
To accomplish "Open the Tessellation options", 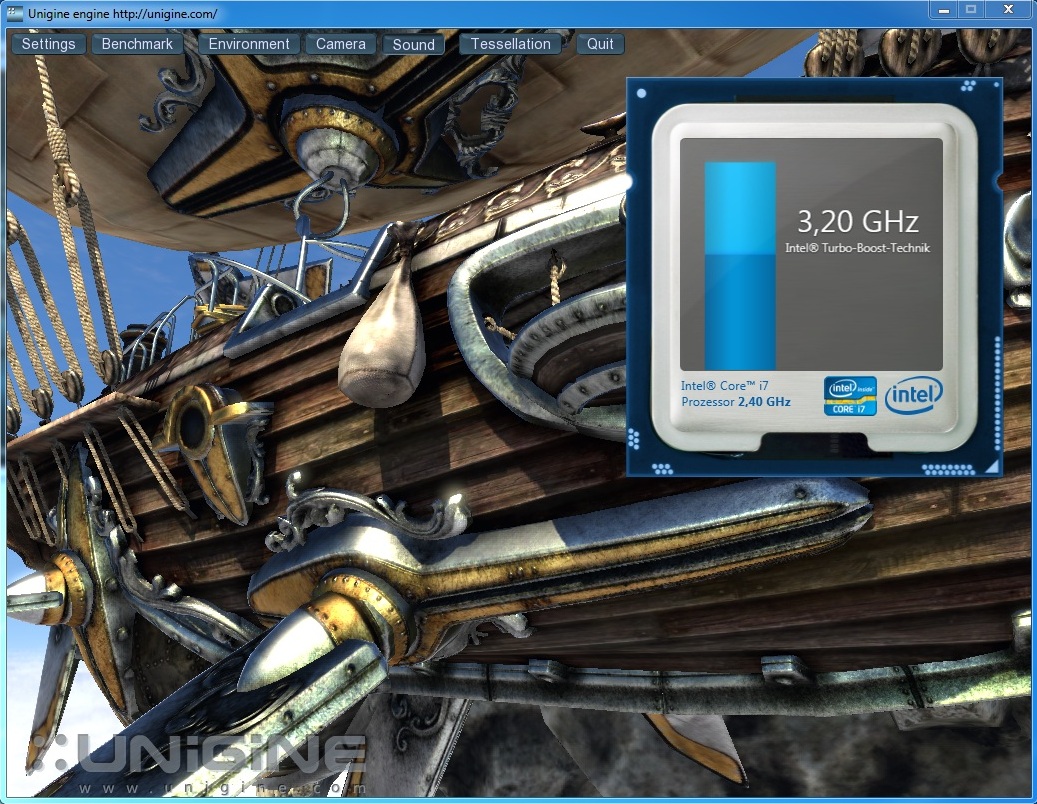I will (510, 44).
